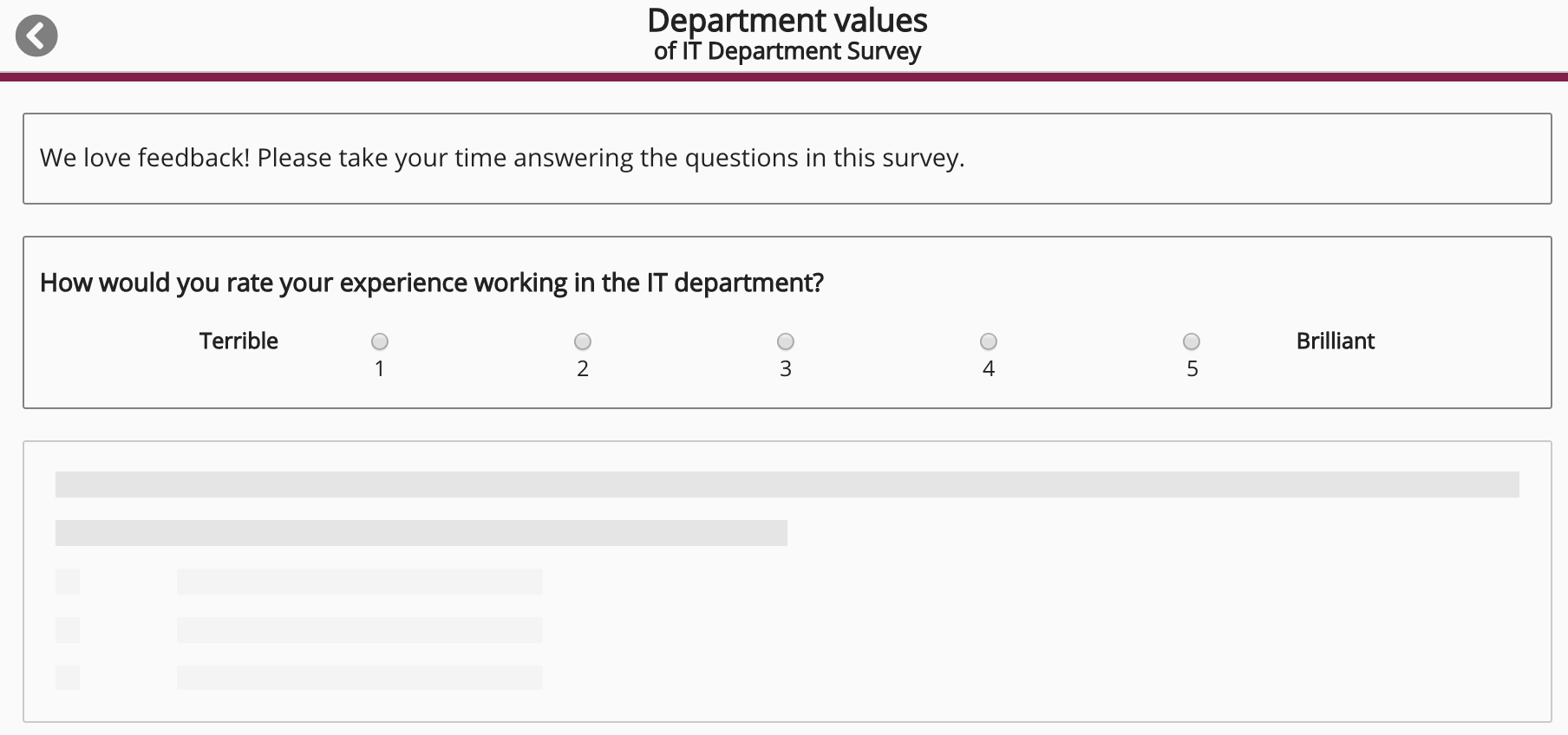Click the number 3 label under the radio
The image size is (1568, 735).
click(x=786, y=369)
